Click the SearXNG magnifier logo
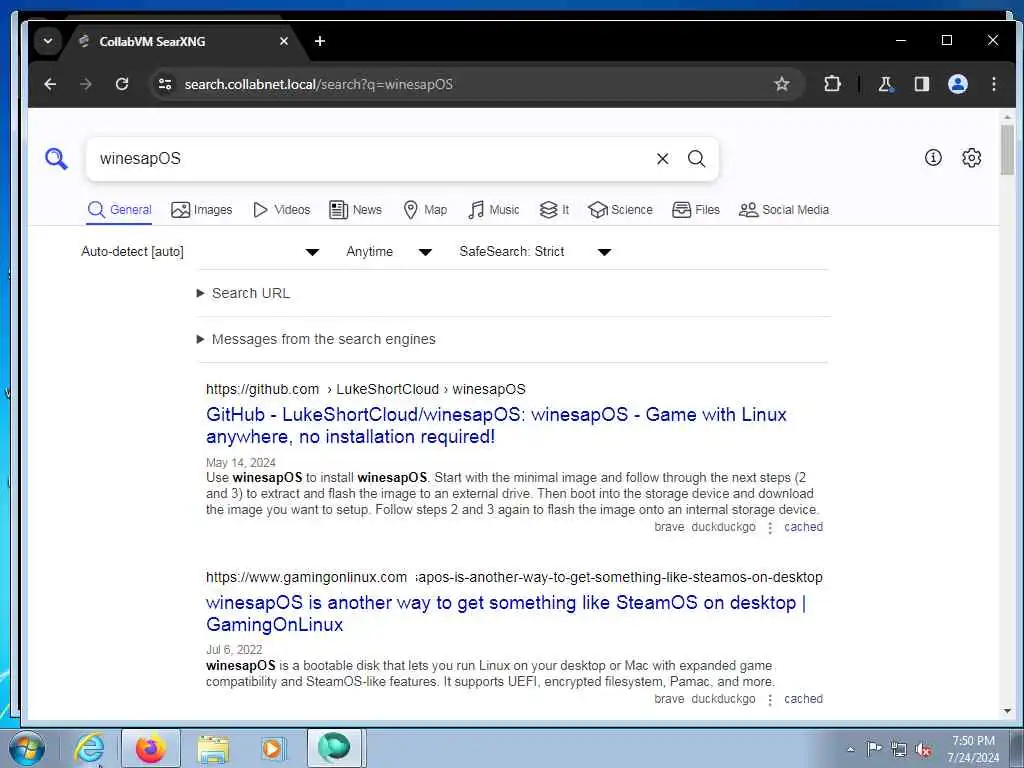 (x=56, y=159)
